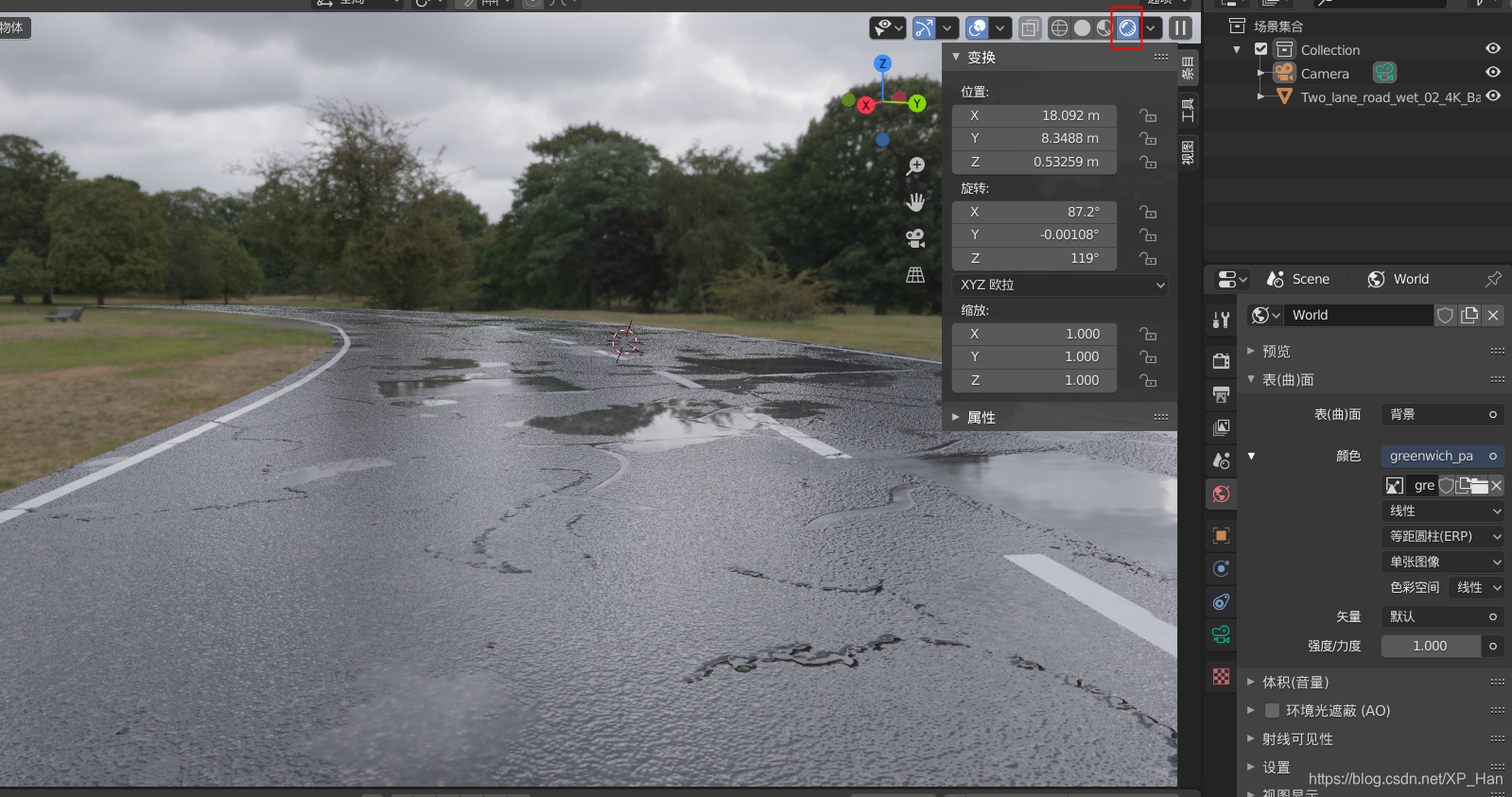Screen dimensions: 1512x797
Task: Open the Texture properties tab icon
Action: pos(1222,676)
